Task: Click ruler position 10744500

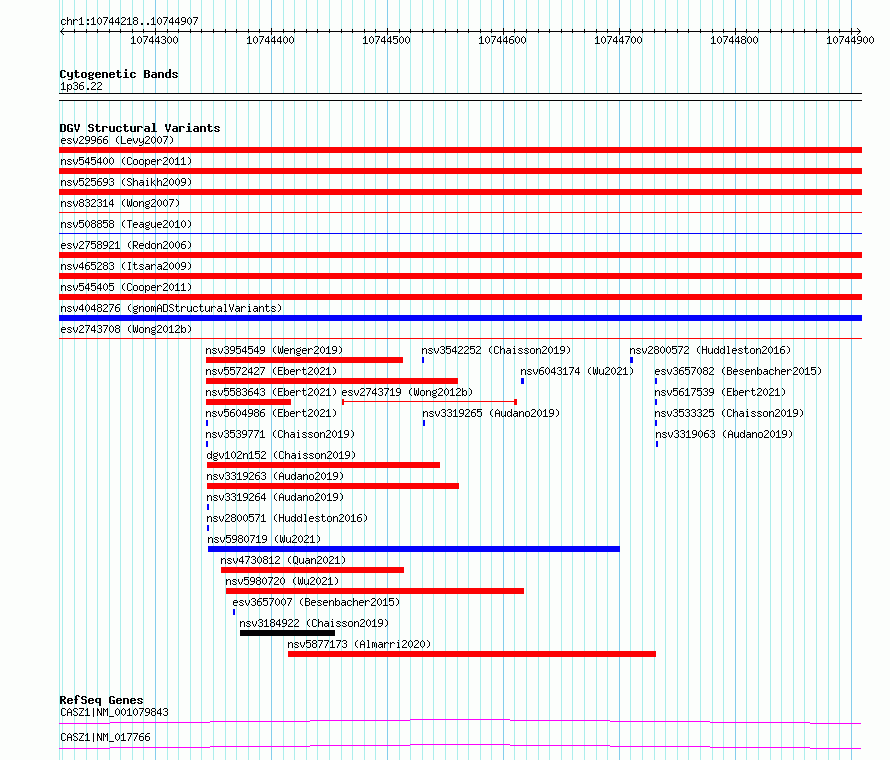Action: [387, 40]
